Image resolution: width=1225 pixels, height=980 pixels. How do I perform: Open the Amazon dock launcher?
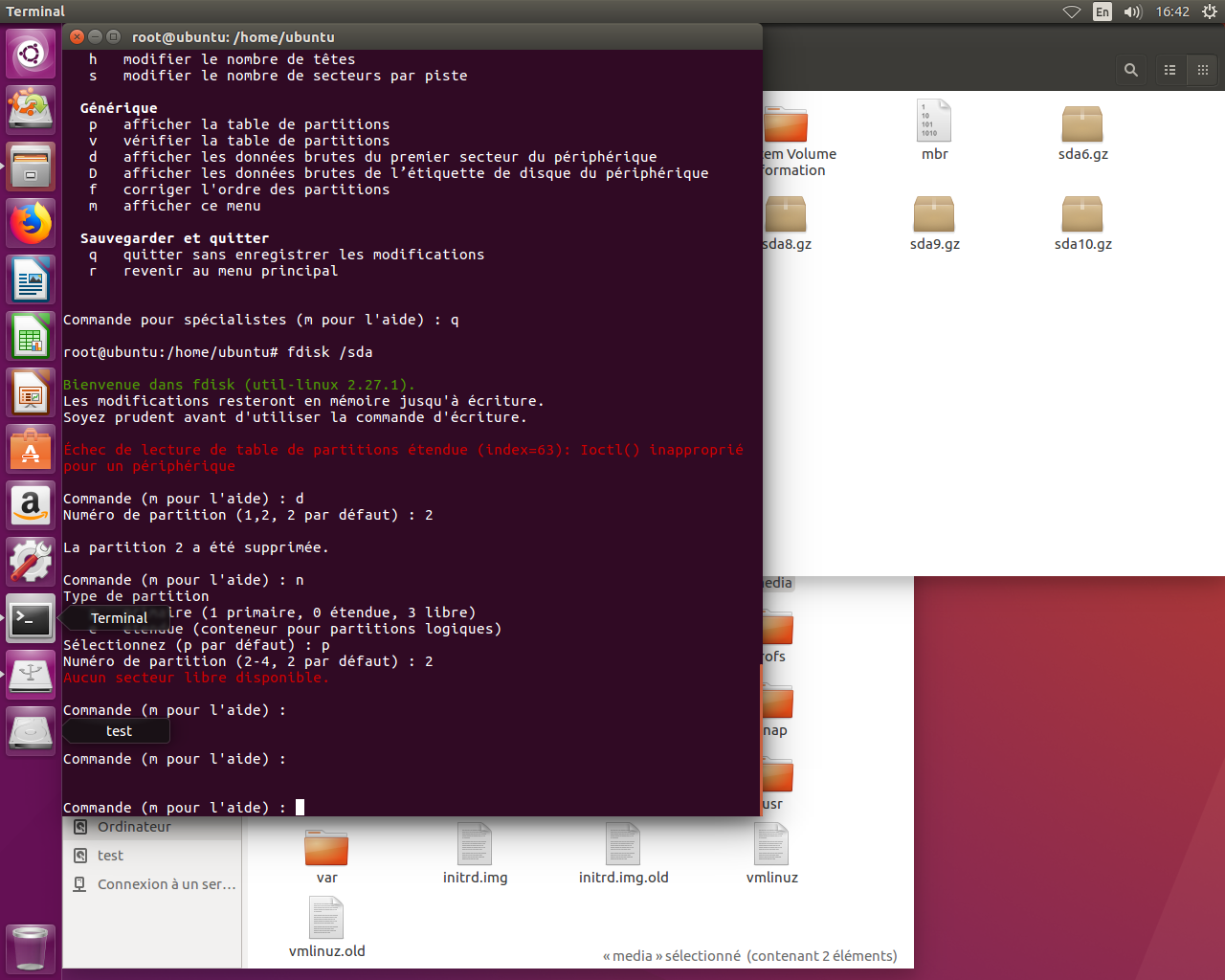31,505
